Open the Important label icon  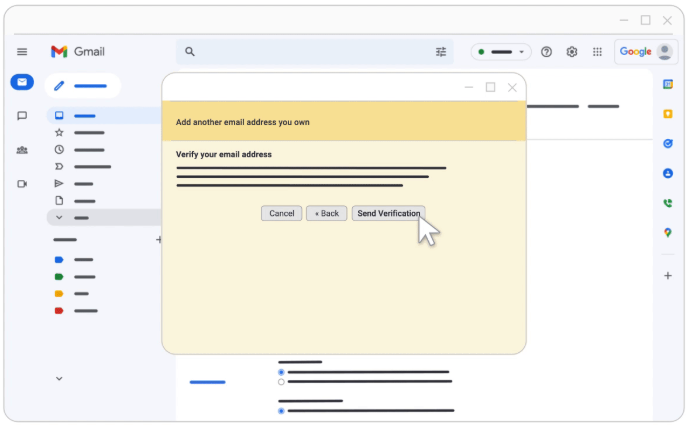[x=59, y=167]
